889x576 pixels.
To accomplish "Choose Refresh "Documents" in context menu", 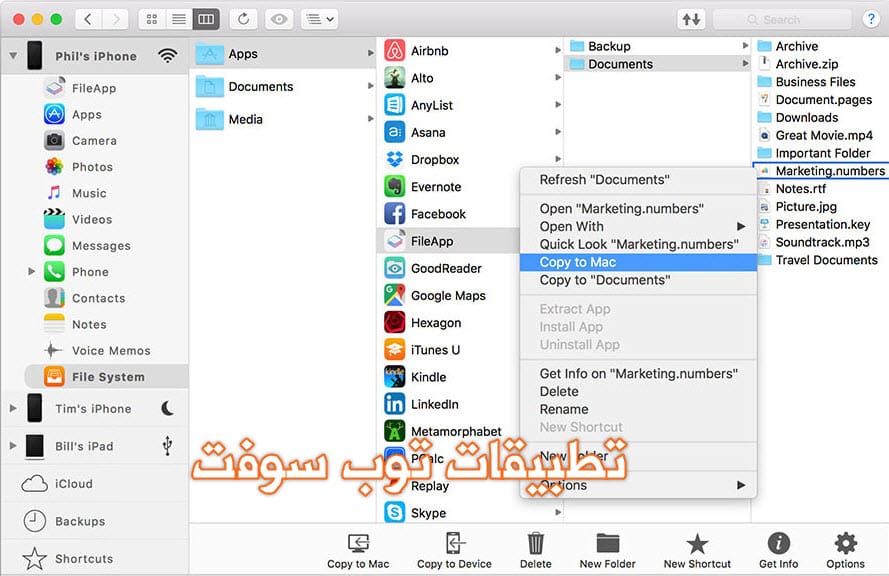I will click(638, 179).
